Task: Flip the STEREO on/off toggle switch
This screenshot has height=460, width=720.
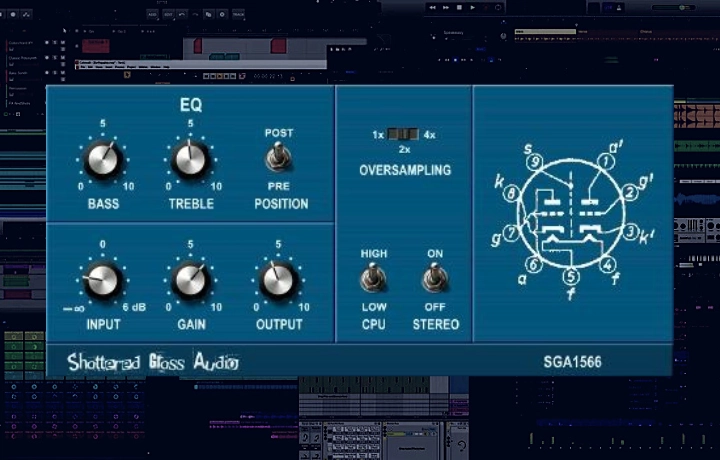Action: pos(435,278)
